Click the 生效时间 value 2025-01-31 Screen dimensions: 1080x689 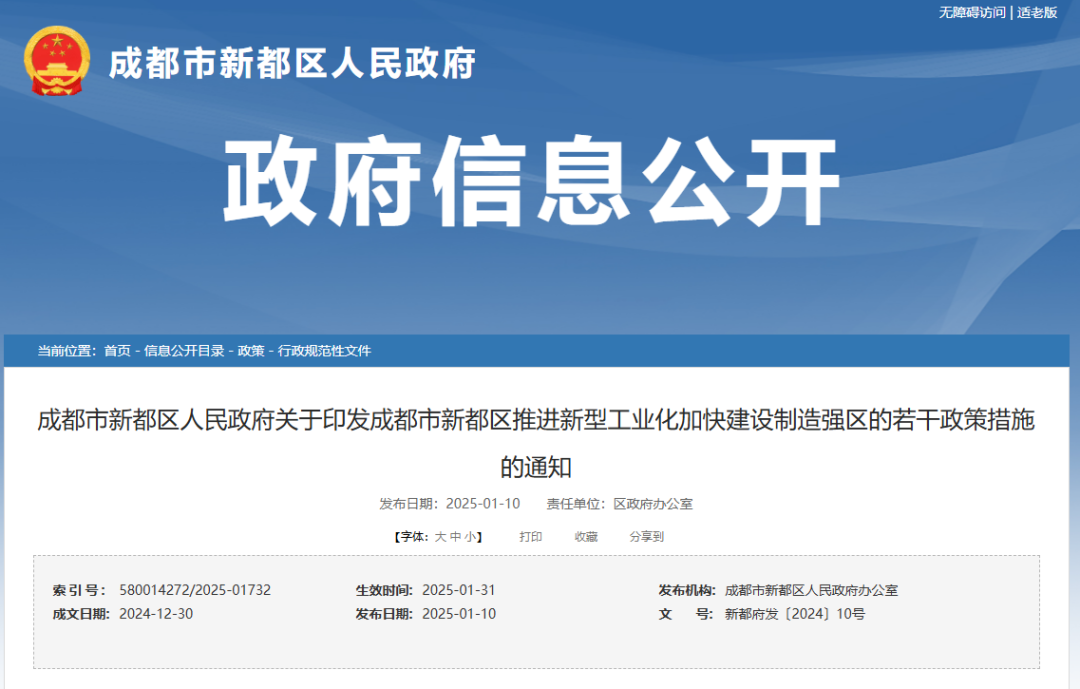(459, 590)
